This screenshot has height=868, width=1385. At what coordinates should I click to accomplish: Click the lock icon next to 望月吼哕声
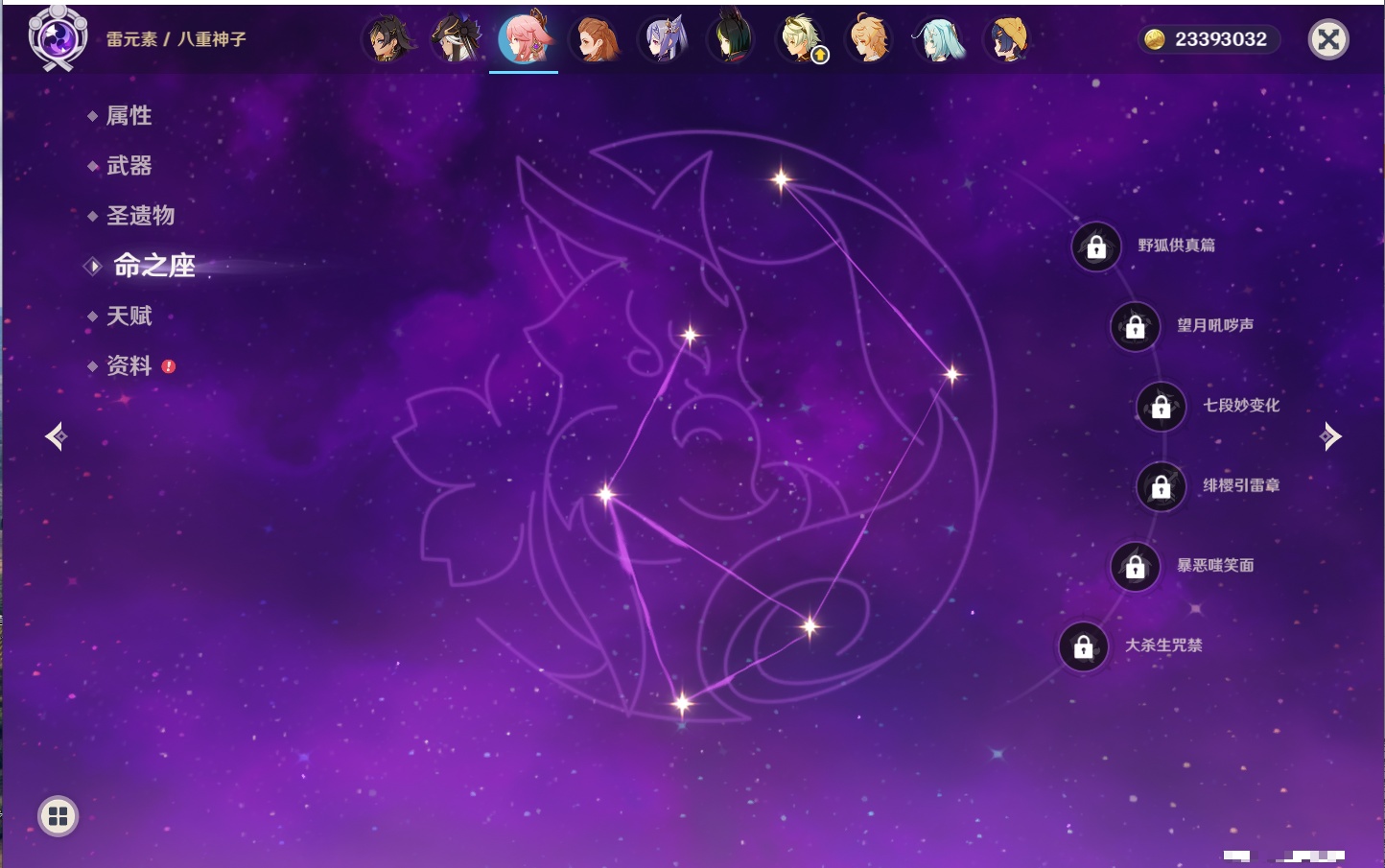click(1135, 326)
